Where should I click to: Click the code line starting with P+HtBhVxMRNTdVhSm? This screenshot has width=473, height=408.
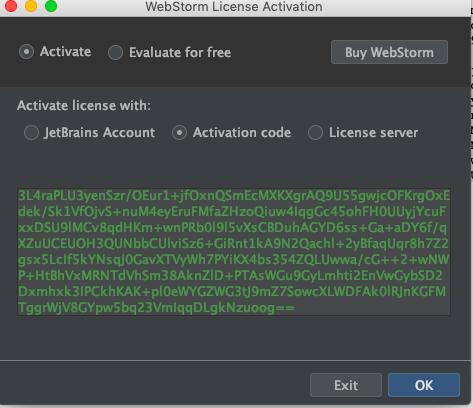click(230, 275)
